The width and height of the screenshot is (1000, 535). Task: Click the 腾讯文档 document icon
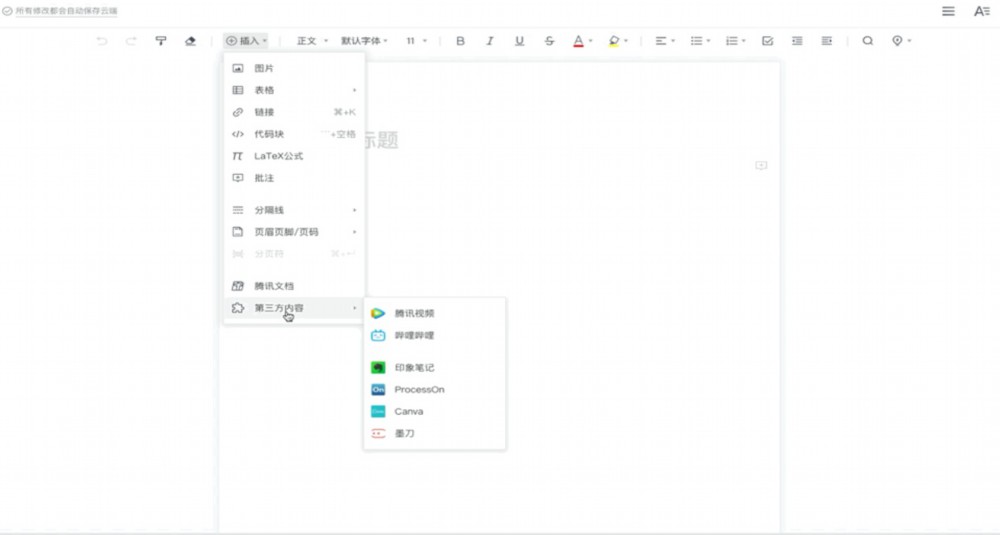pyautogui.click(x=238, y=286)
